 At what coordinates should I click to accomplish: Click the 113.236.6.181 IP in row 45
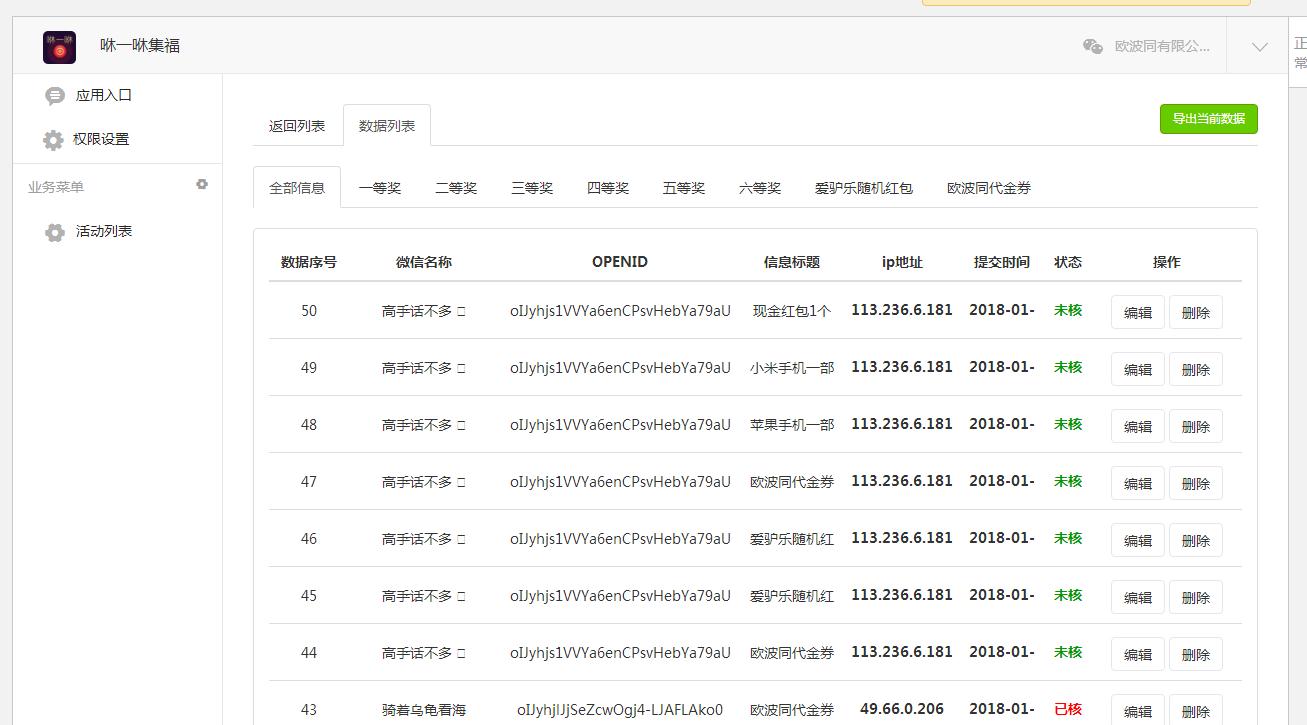(x=902, y=595)
